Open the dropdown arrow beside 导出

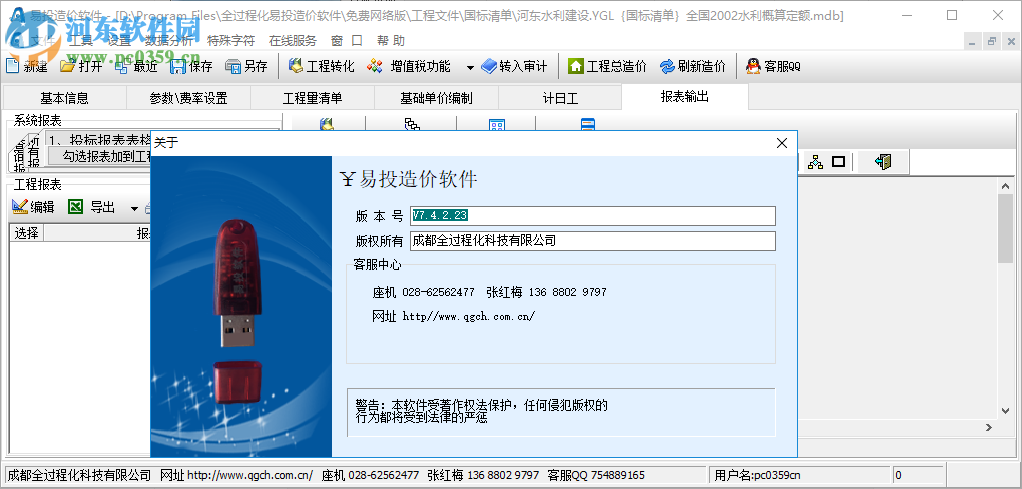click(134, 208)
